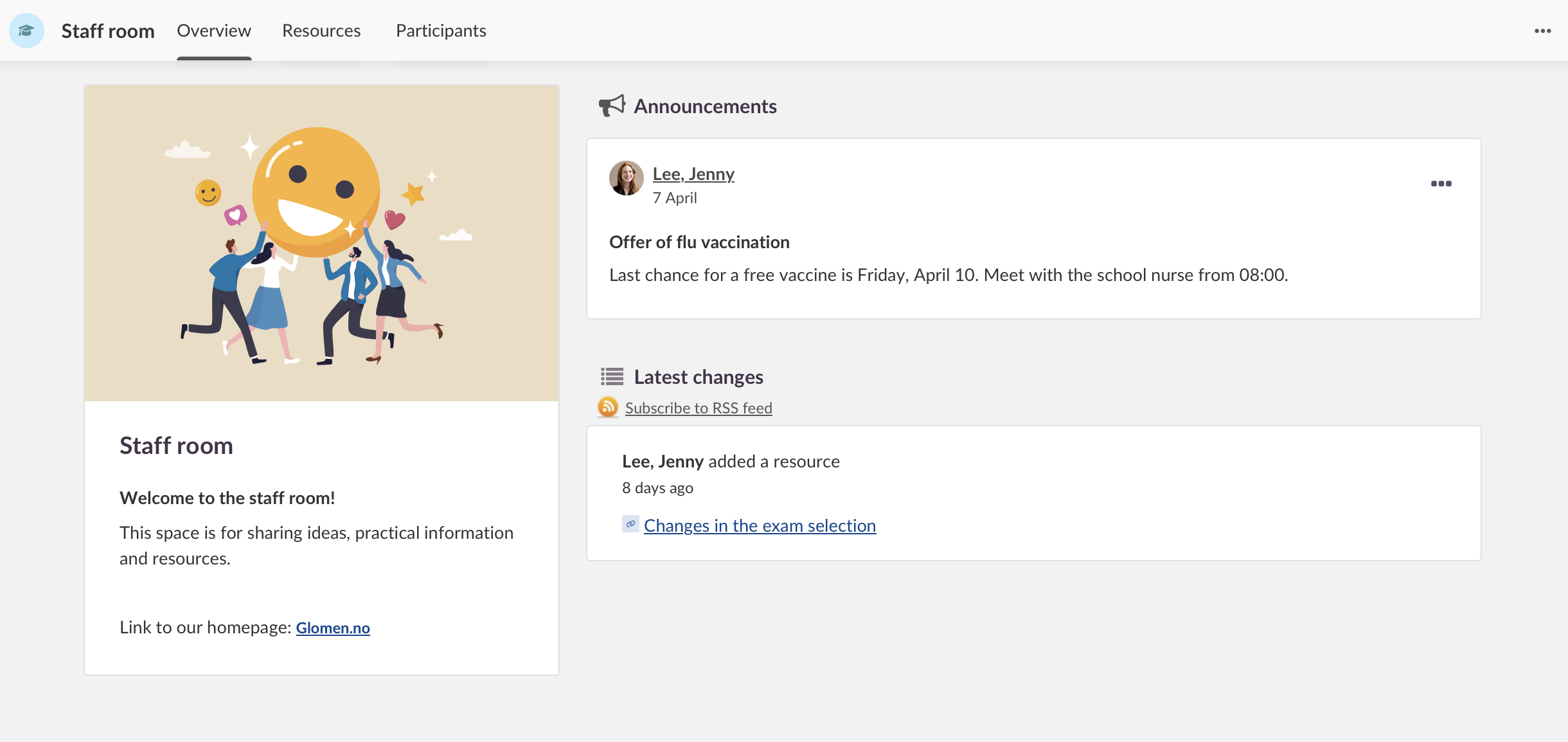Screen dimensions: 1568x742
Task: Open Changes in the exam selection
Action: (760, 525)
